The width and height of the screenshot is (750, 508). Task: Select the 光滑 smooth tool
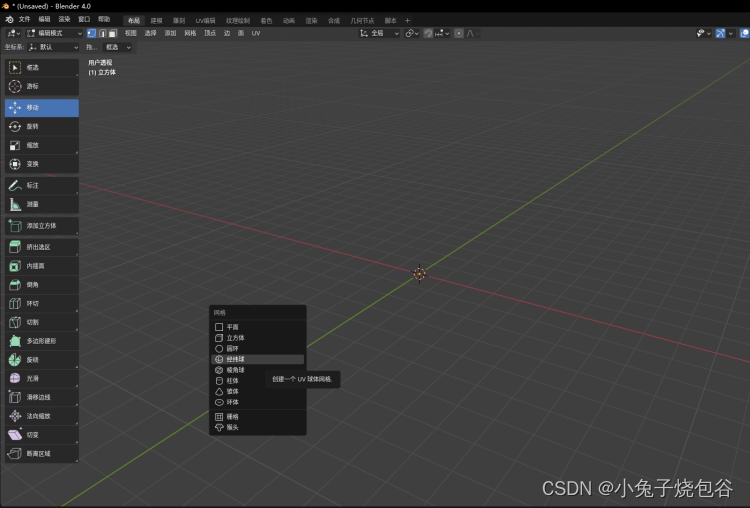click(42, 378)
